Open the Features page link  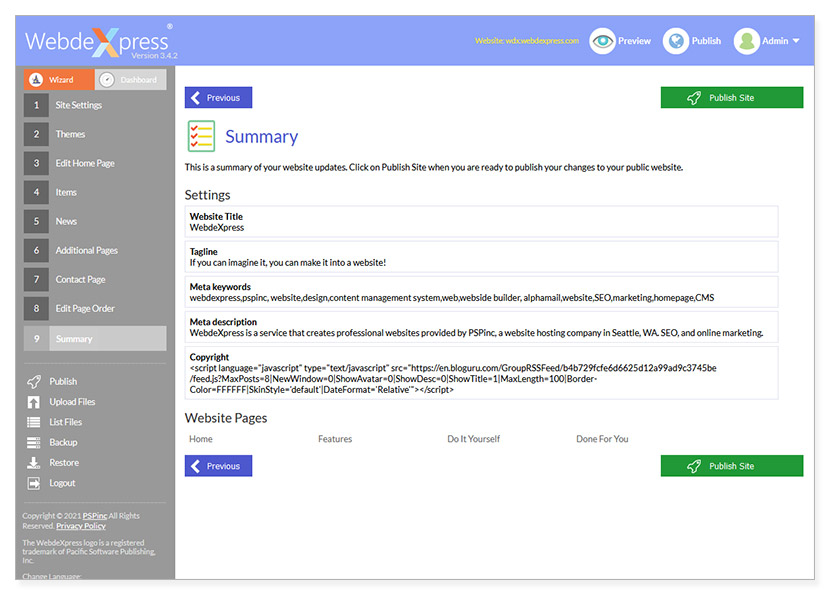click(x=335, y=439)
